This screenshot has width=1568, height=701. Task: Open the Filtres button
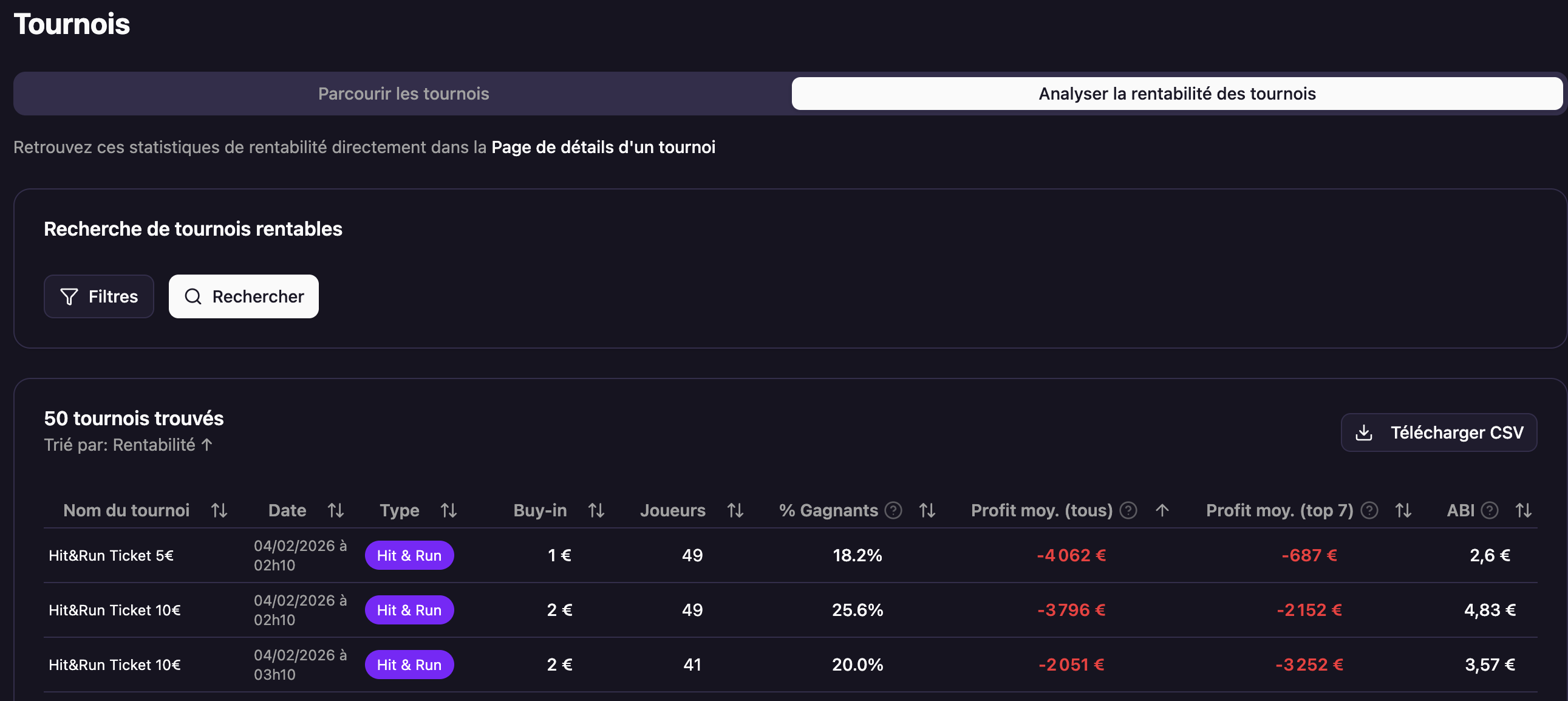[x=98, y=296]
